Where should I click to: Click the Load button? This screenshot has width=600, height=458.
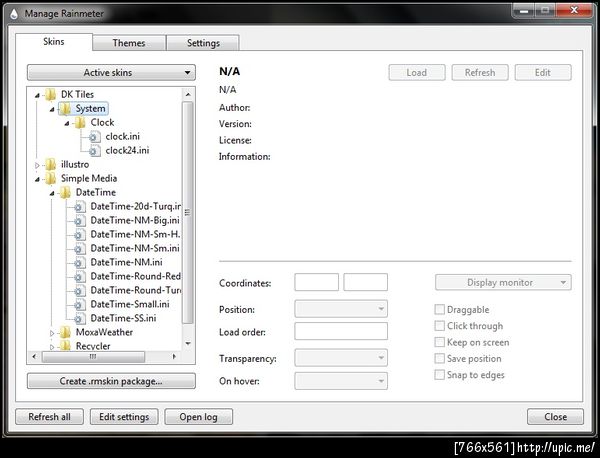click(x=417, y=73)
